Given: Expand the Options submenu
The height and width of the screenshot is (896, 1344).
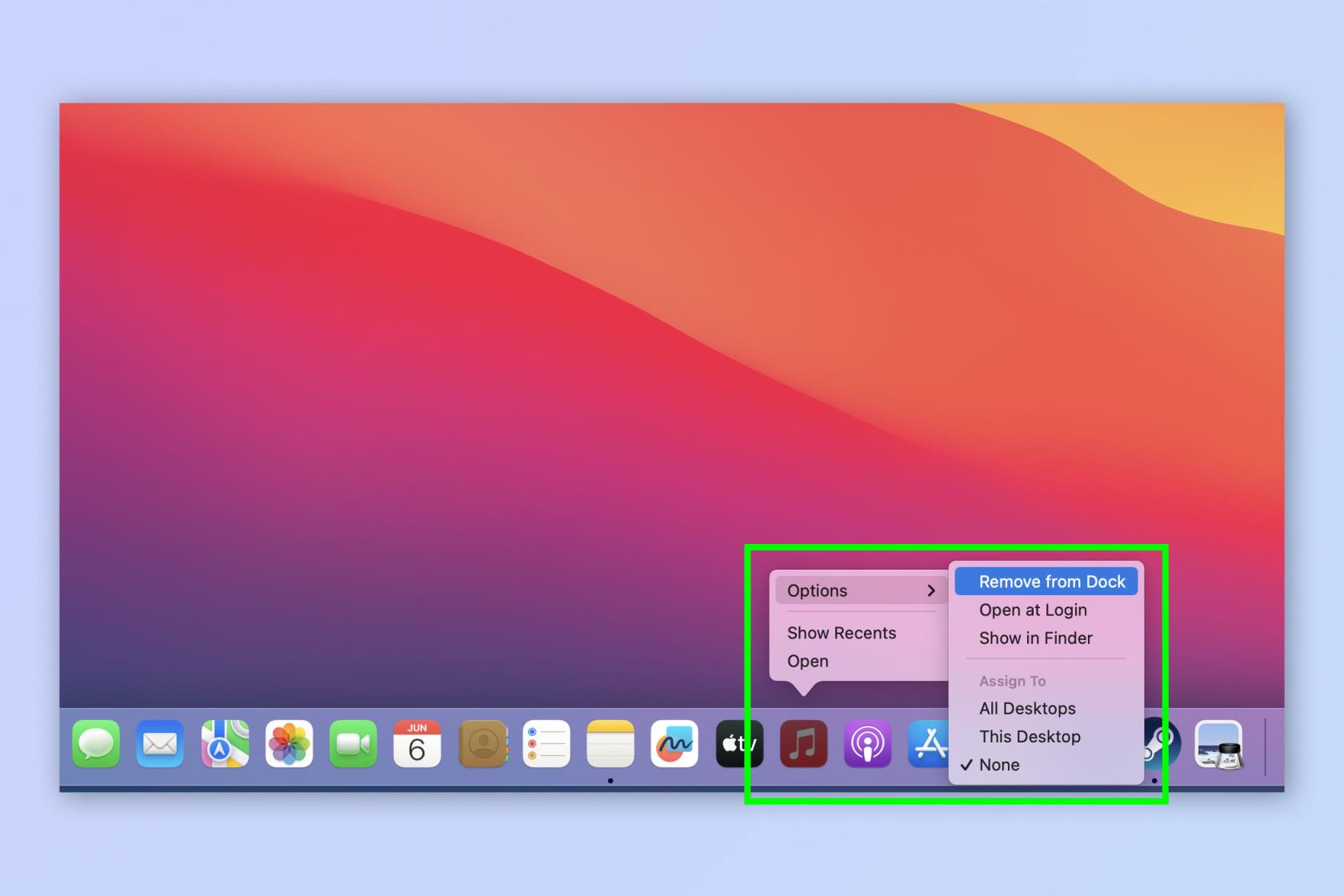Looking at the screenshot, I should (x=862, y=590).
